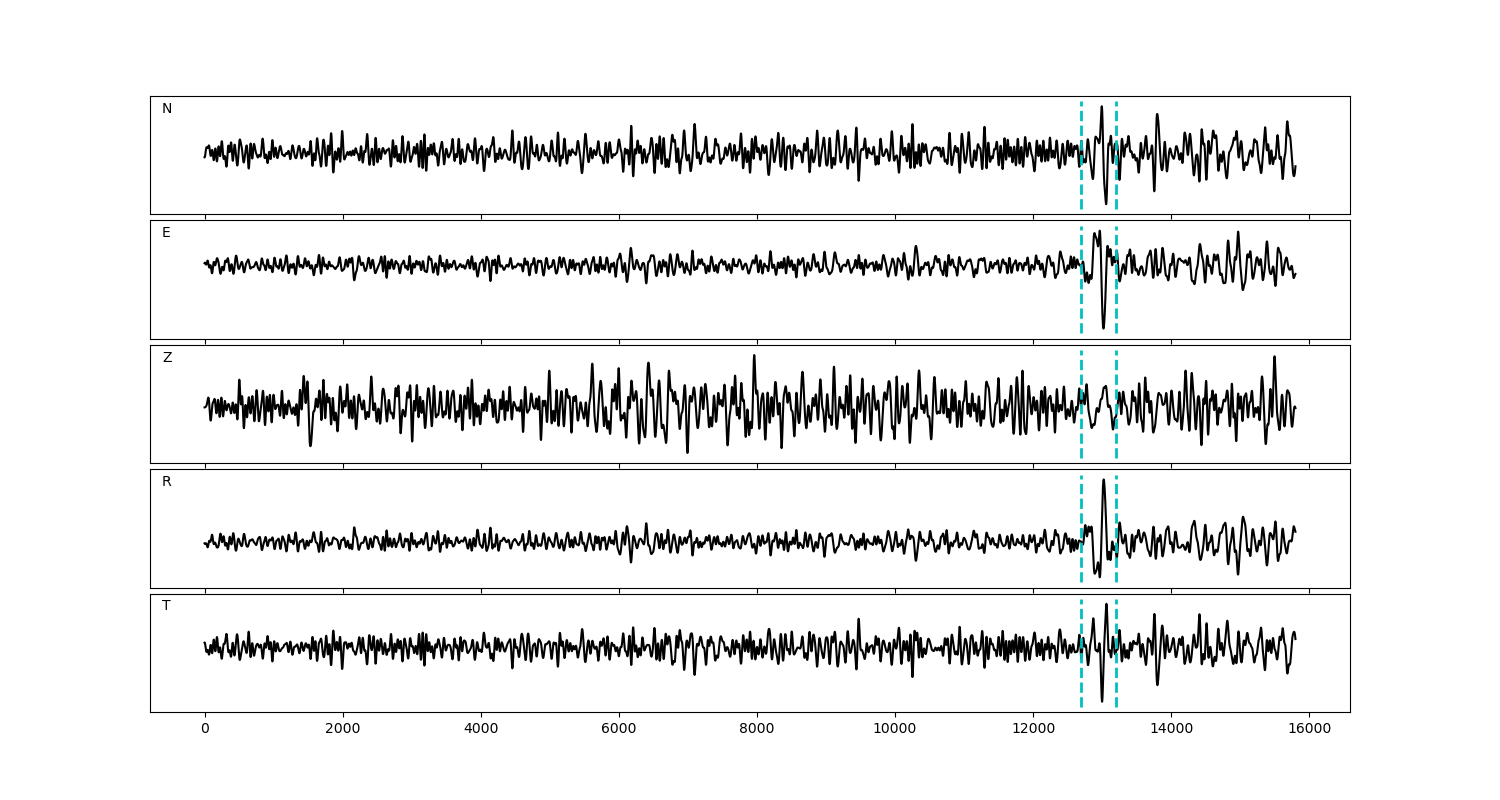Screen dimensions: 1500x800
Task: Click the E channel label
Action: click(166, 233)
